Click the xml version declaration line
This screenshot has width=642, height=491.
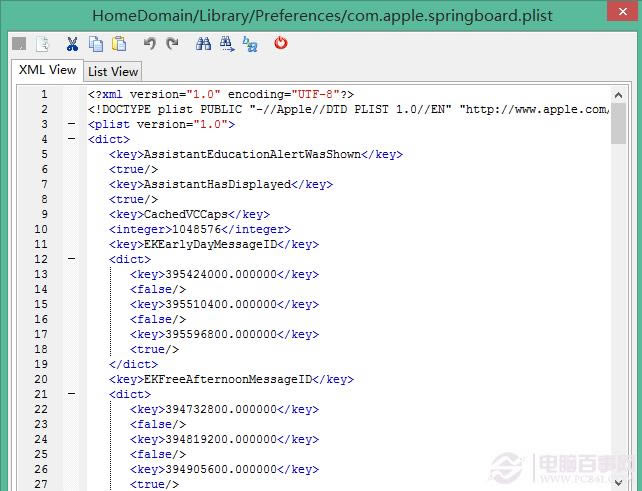click(221, 94)
